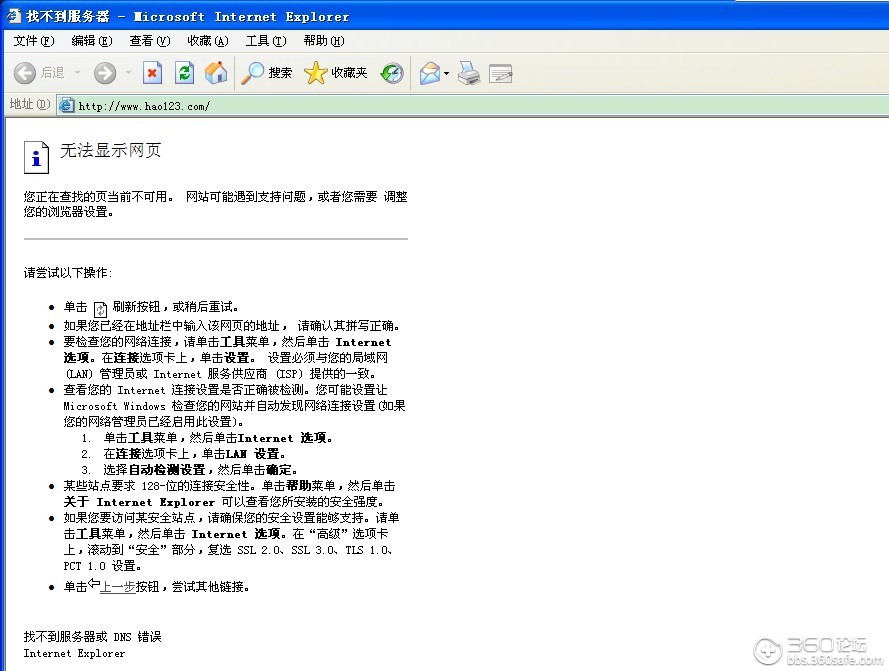Stop loading with the red X icon
Viewport: 889px width, 671px height.
pos(152,73)
